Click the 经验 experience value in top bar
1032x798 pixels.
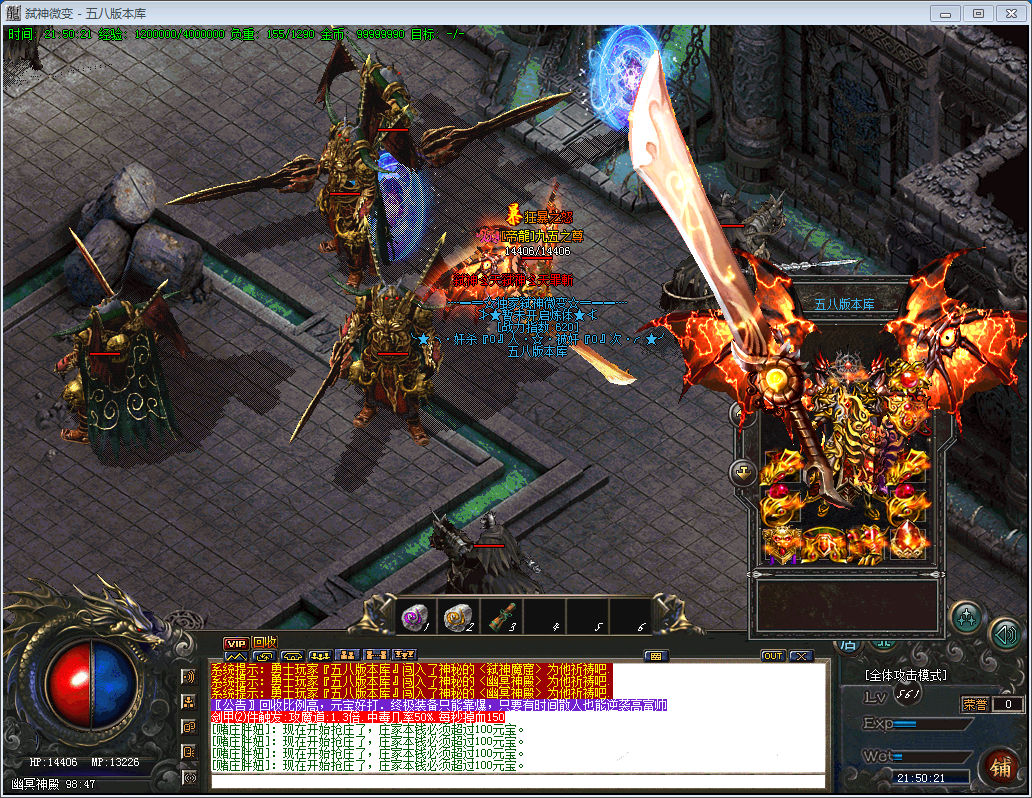click(161, 34)
